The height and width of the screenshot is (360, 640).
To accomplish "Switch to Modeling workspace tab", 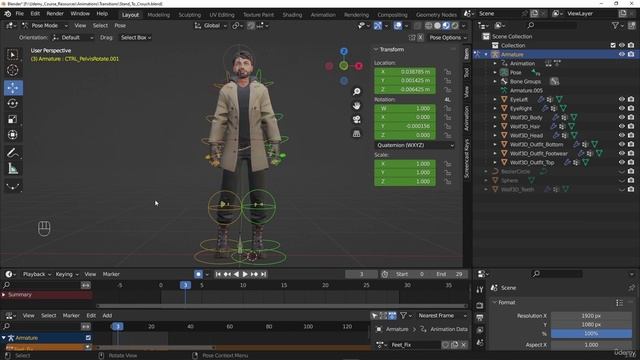I will (x=158, y=15).
